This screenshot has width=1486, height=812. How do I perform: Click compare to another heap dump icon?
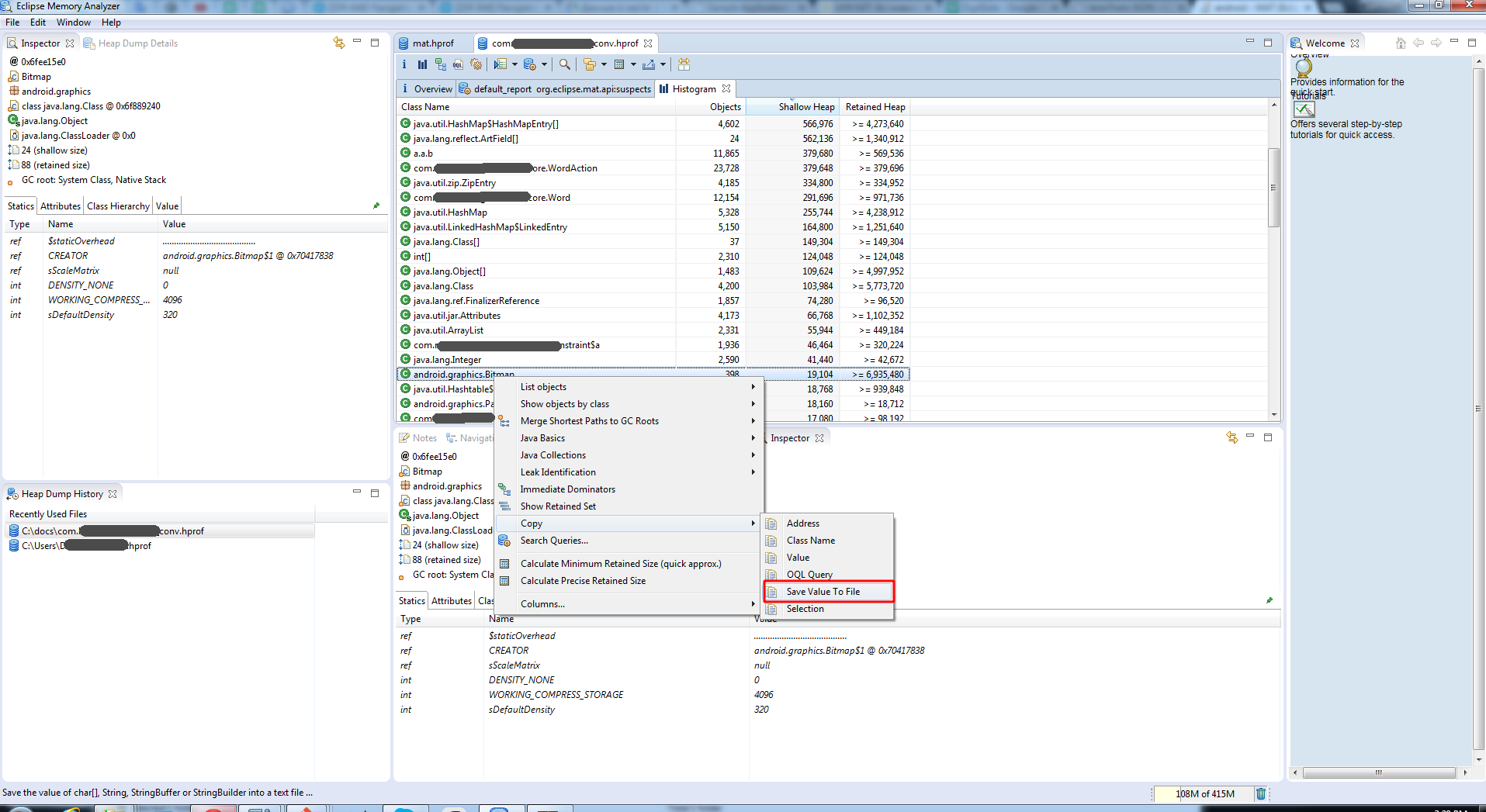[x=684, y=64]
